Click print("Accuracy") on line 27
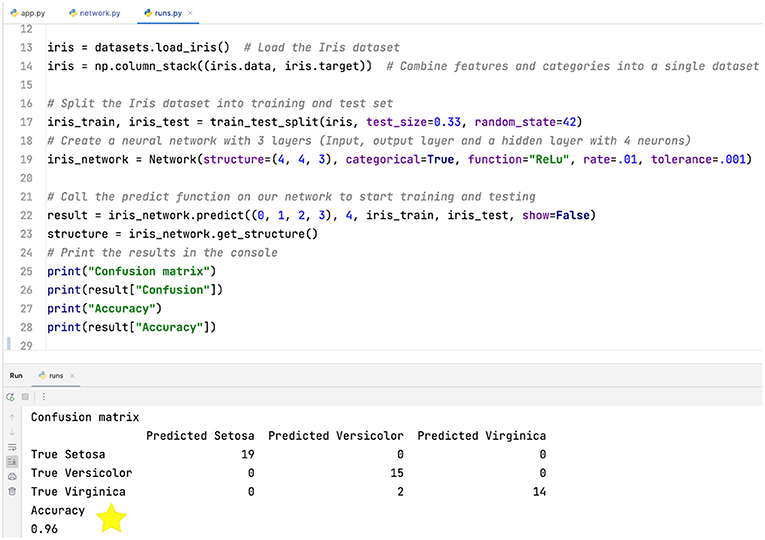Screen dimensions: 765x540 coord(104,308)
